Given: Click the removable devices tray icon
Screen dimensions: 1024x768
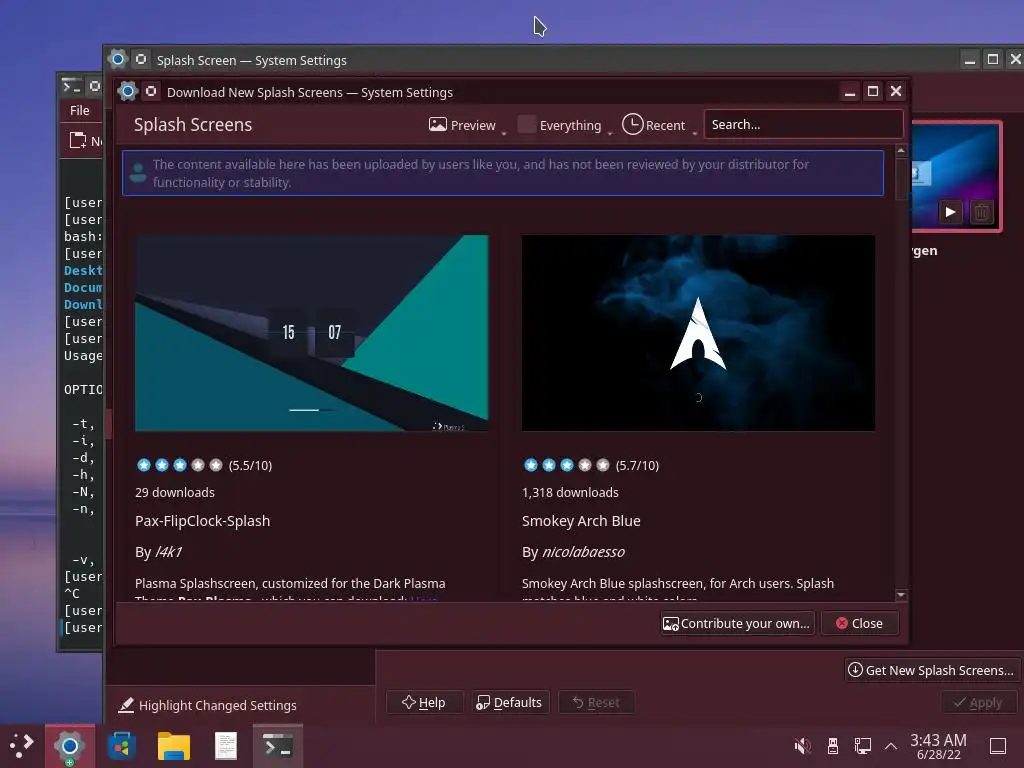Looking at the screenshot, I should (x=833, y=746).
